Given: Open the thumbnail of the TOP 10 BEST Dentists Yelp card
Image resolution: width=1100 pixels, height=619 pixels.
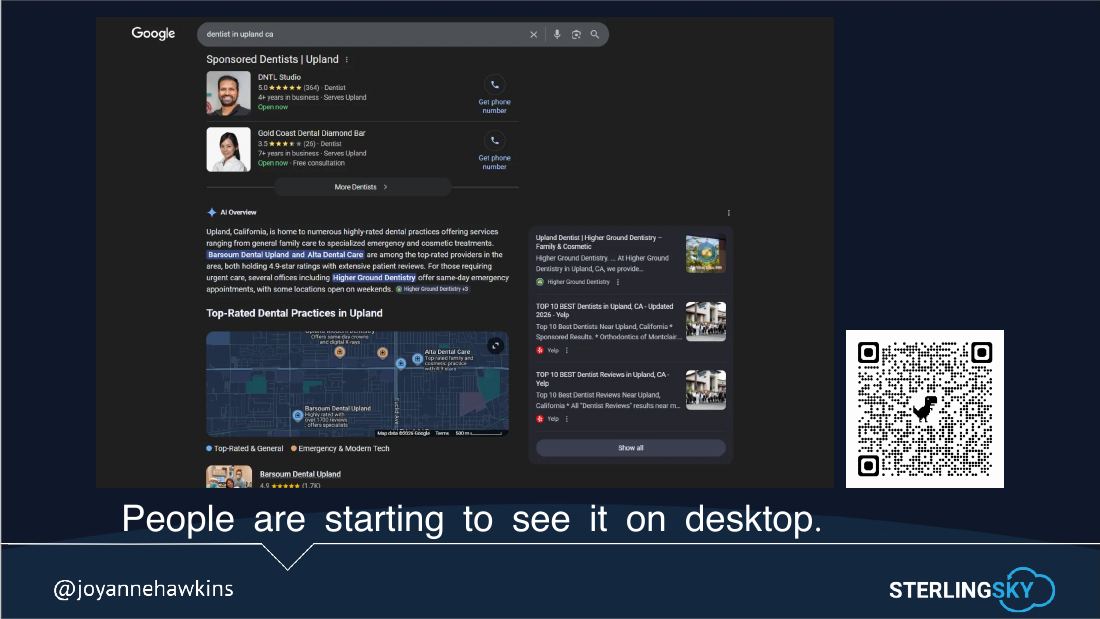Looking at the screenshot, I should (706, 321).
